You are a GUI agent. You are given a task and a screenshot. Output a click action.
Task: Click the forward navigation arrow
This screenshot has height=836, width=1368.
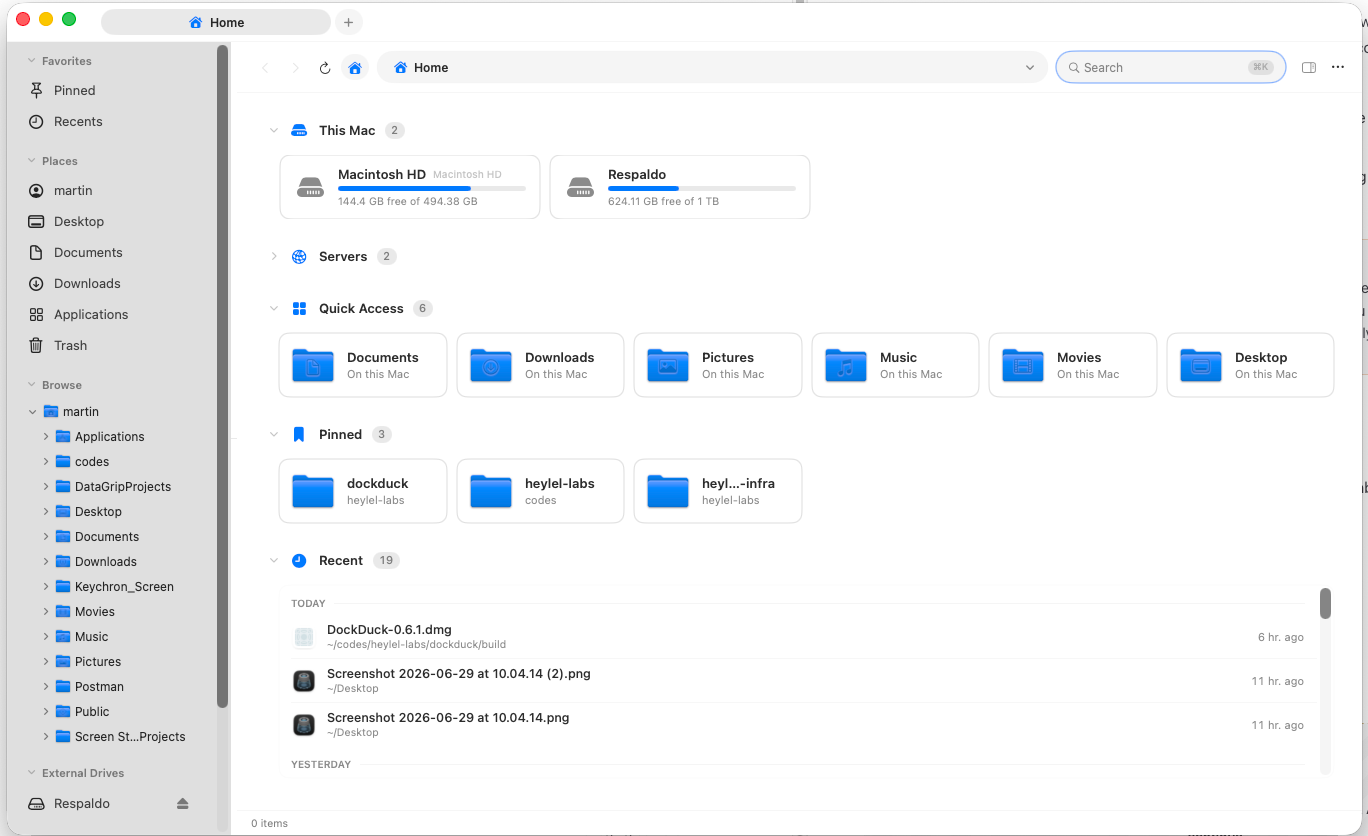295,68
